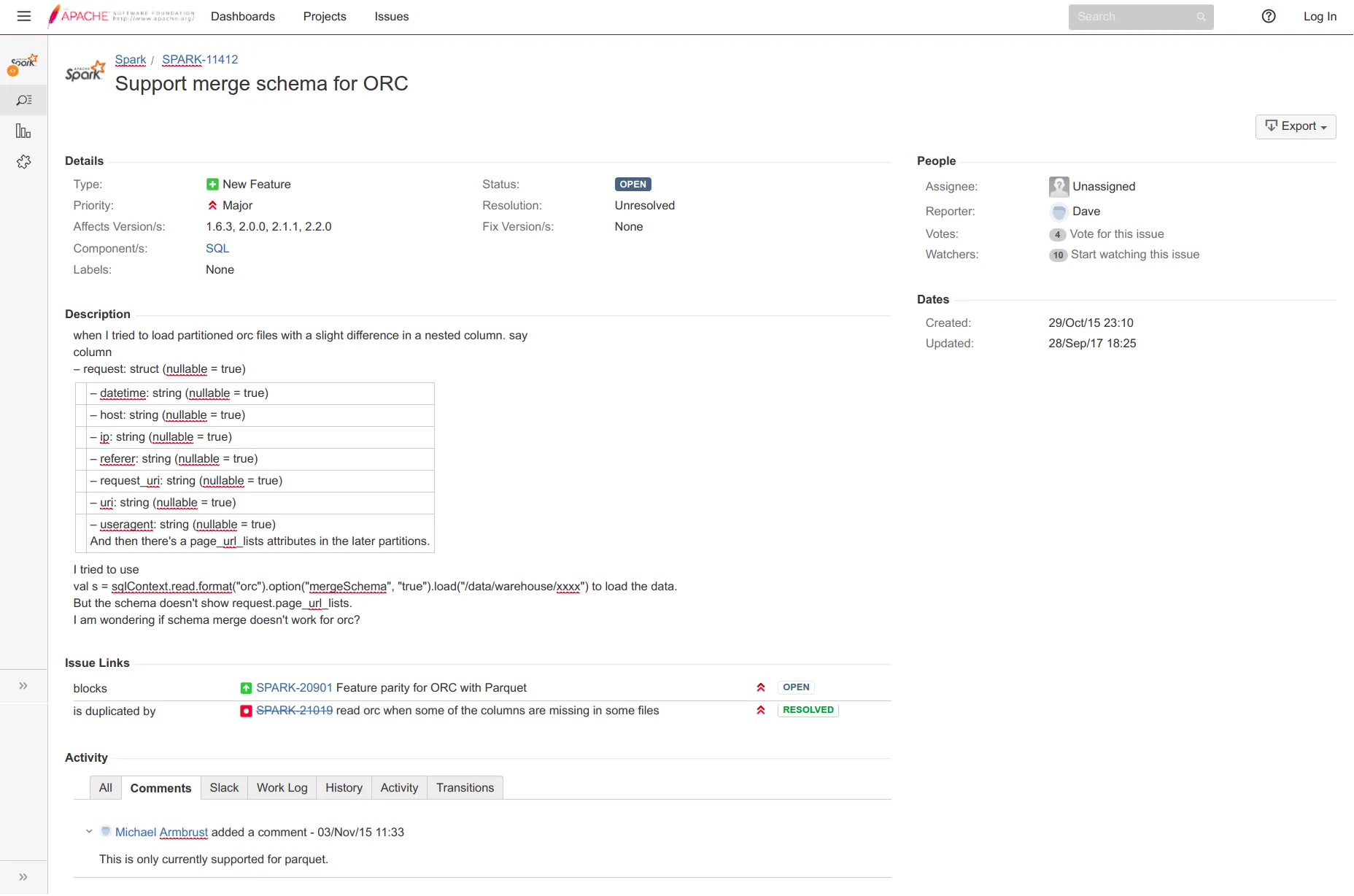The image size is (1354, 896).
Task: Open the SQL component link
Action: (x=217, y=249)
